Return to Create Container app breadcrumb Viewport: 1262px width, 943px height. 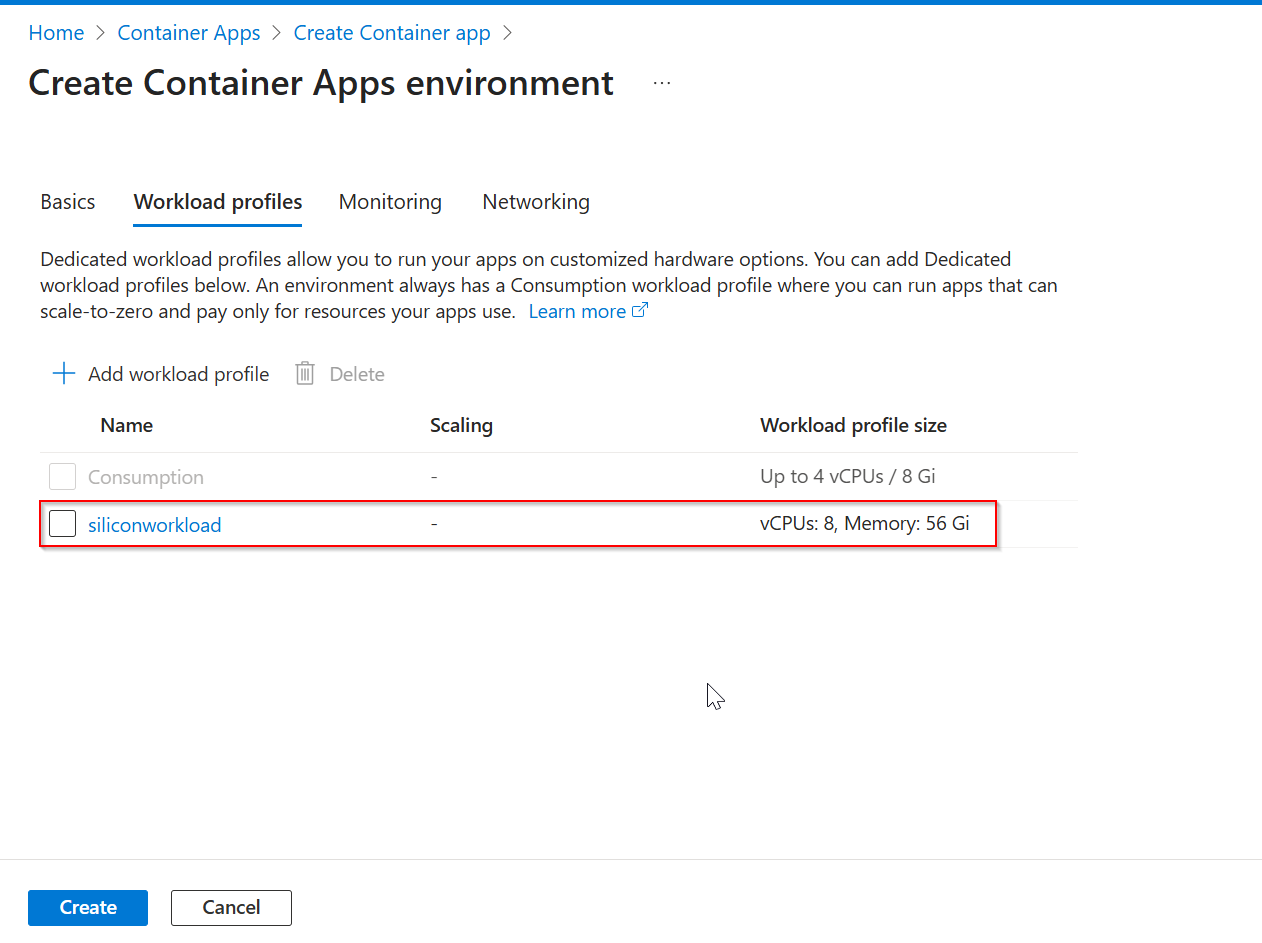click(x=392, y=33)
